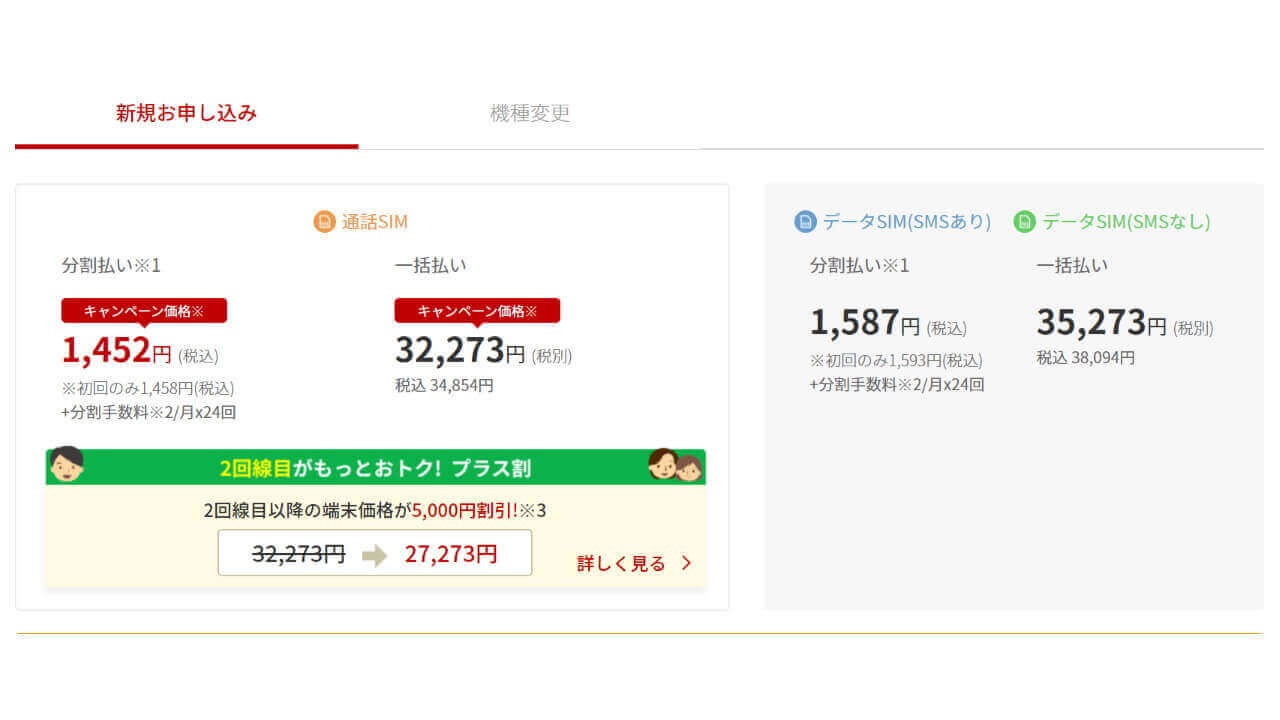Click the boy face icon on banner
Viewport: 1280px width, 720px height.
click(67, 464)
